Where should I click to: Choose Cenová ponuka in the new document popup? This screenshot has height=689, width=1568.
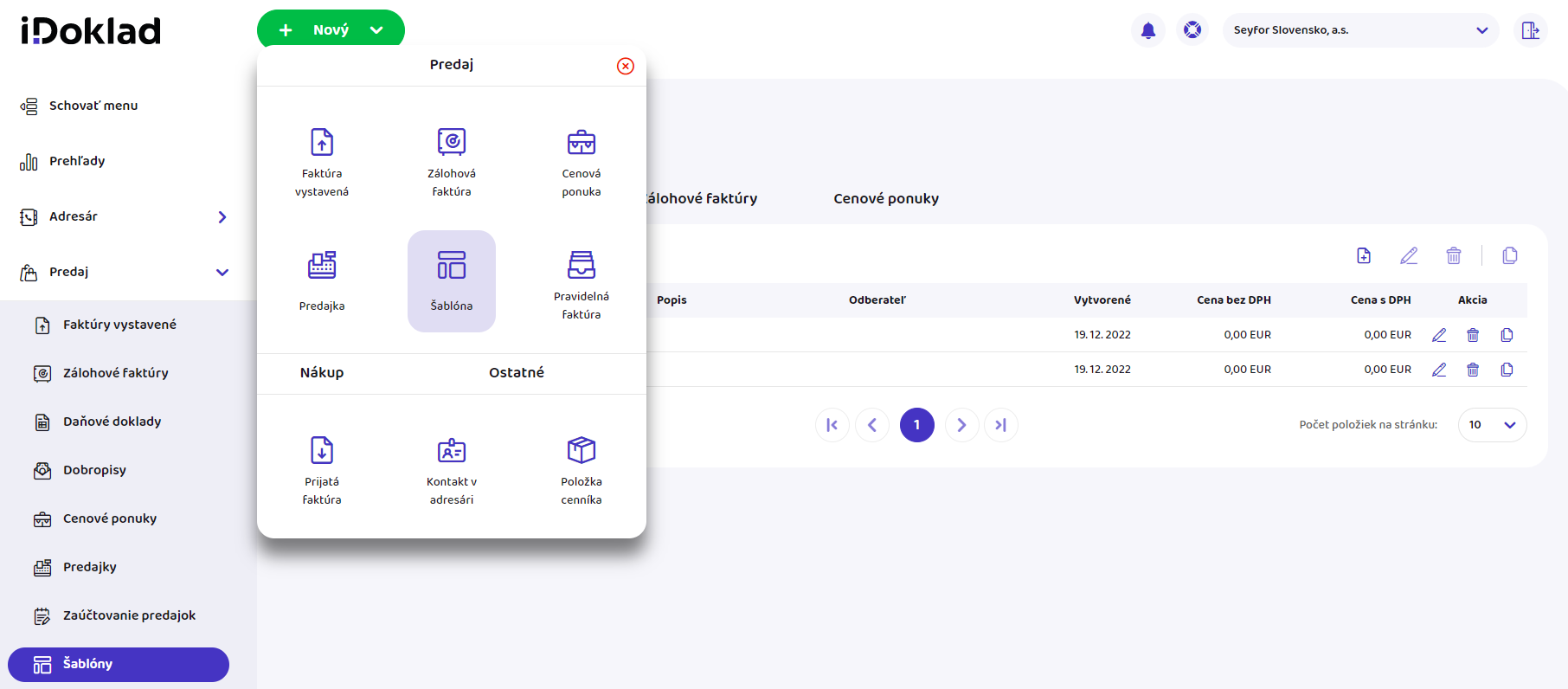coord(581,162)
